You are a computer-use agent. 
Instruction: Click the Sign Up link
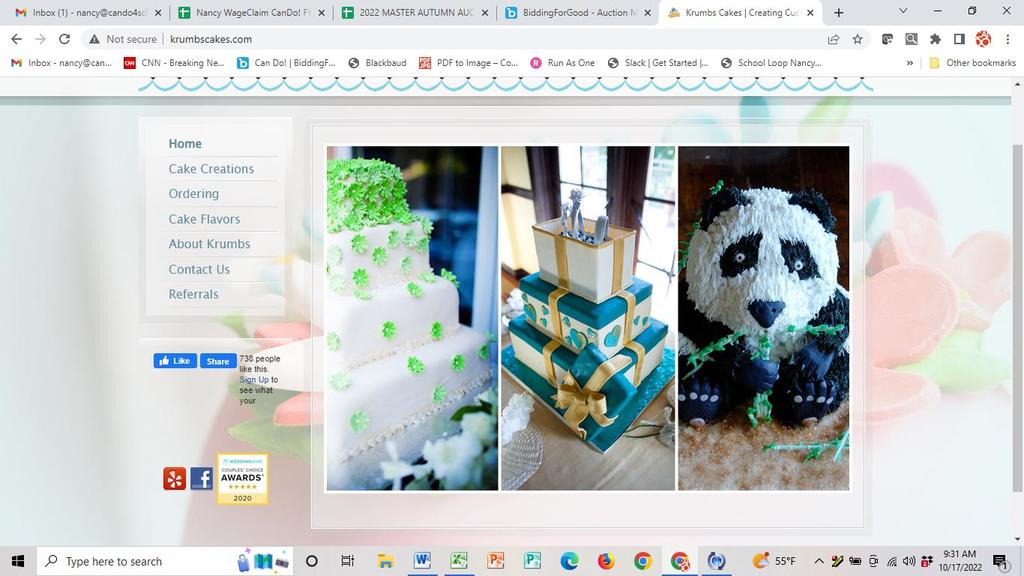click(254, 380)
